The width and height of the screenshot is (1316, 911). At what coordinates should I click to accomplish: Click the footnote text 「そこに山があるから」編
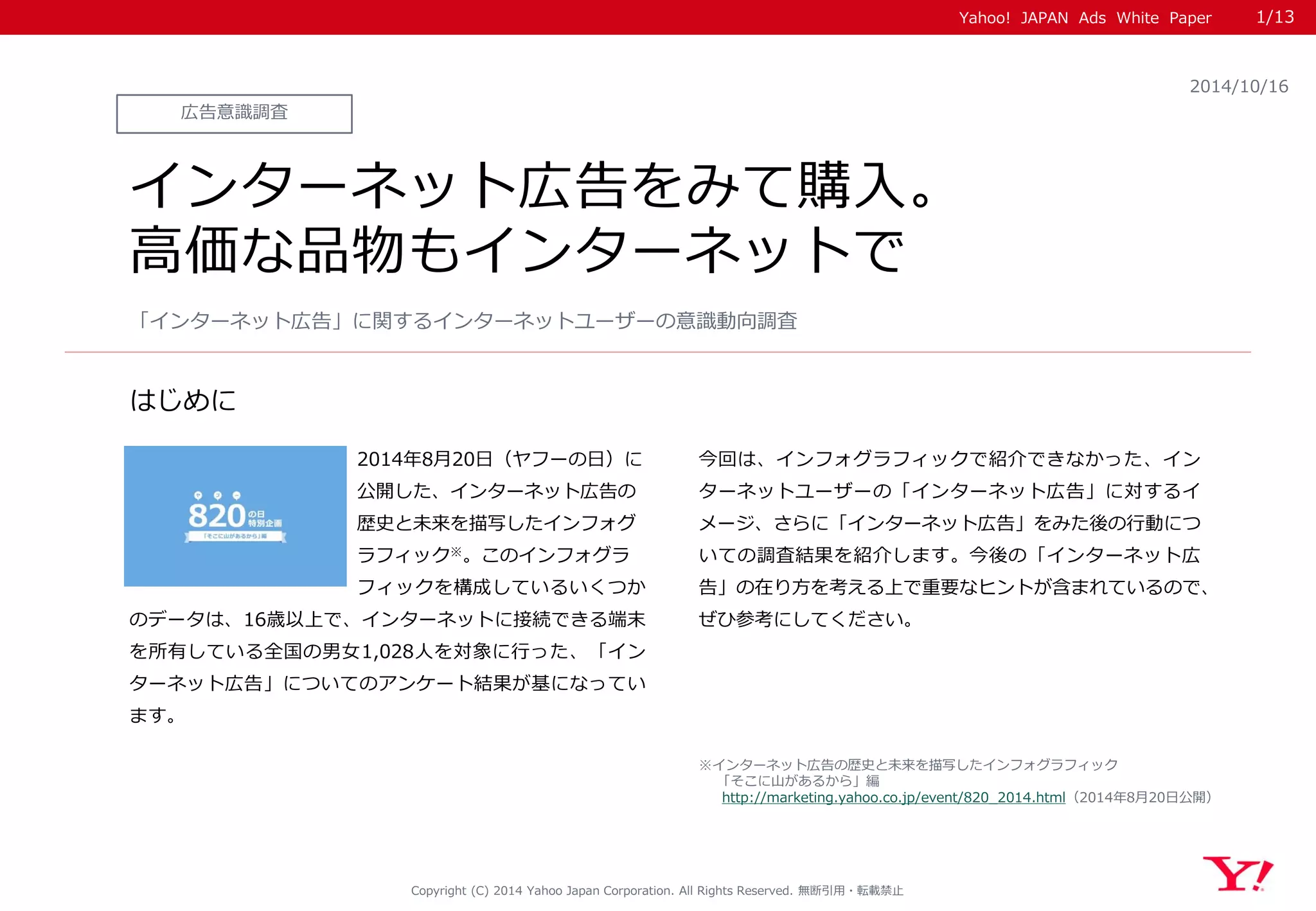coord(799,781)
